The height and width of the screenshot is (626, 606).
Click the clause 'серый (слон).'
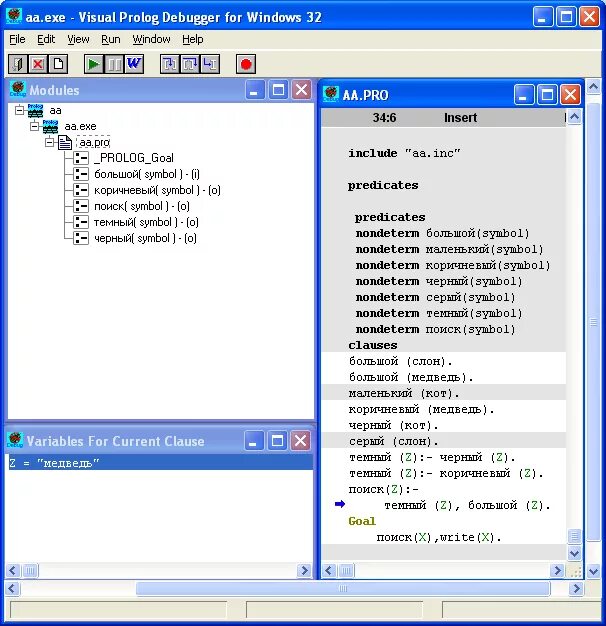tap(393, 441)
